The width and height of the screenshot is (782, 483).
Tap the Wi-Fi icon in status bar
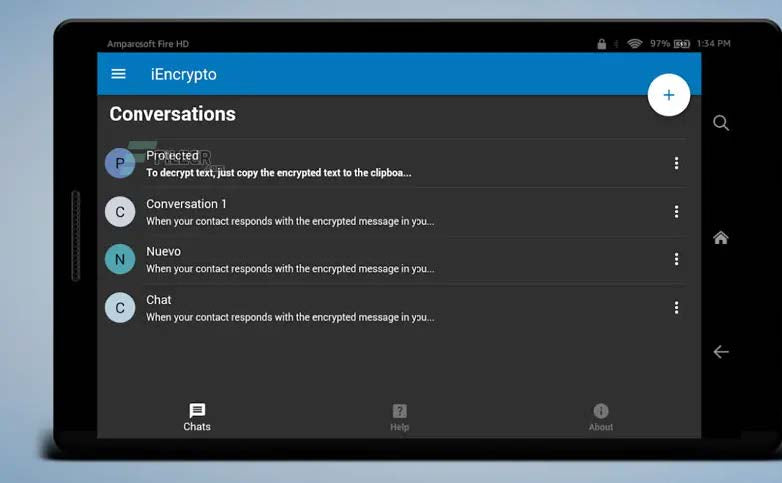tap(634, 44)
